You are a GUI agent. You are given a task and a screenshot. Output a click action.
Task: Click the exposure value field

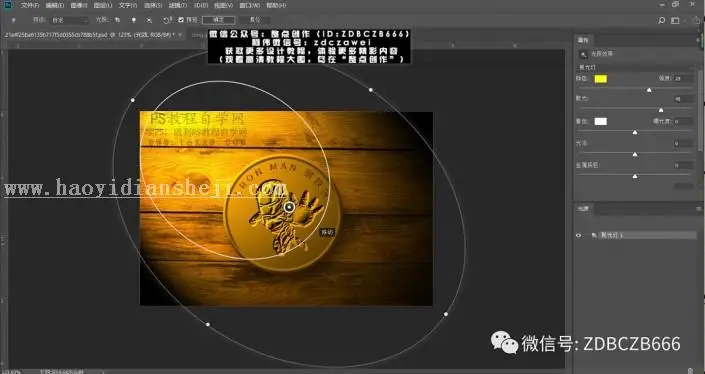[683, 121]
